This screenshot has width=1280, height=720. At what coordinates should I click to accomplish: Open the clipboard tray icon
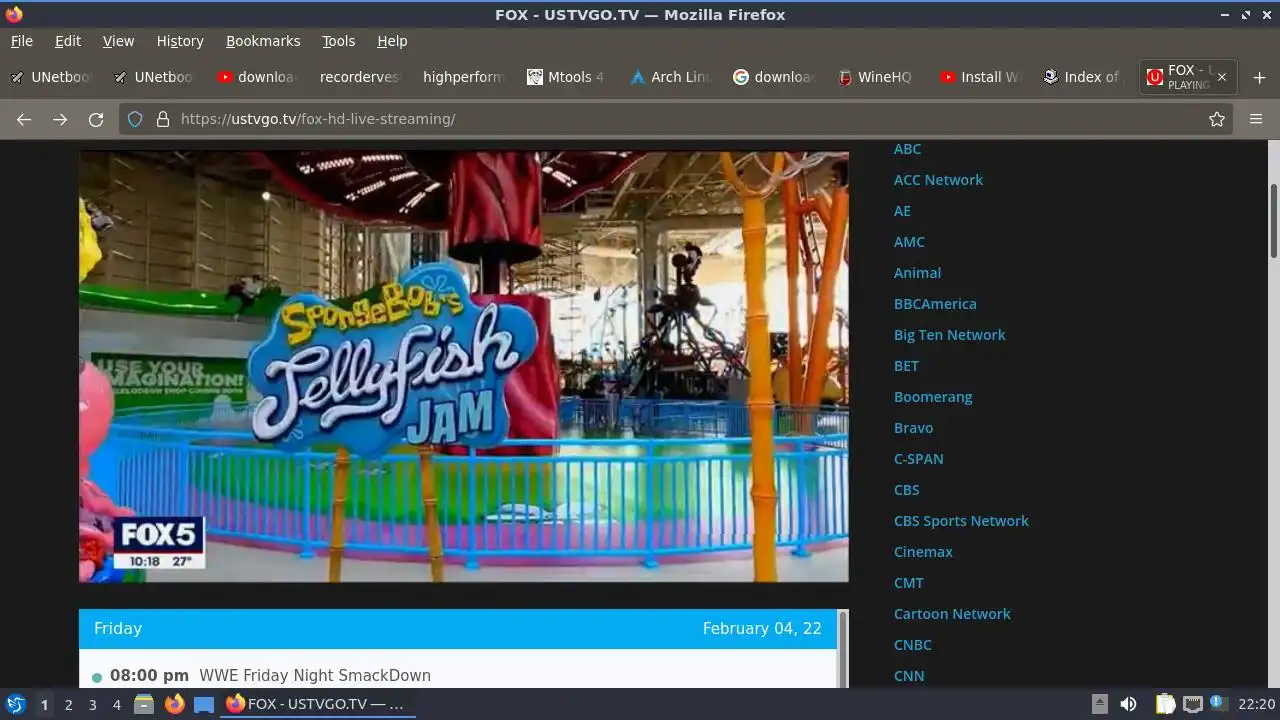1165,704
